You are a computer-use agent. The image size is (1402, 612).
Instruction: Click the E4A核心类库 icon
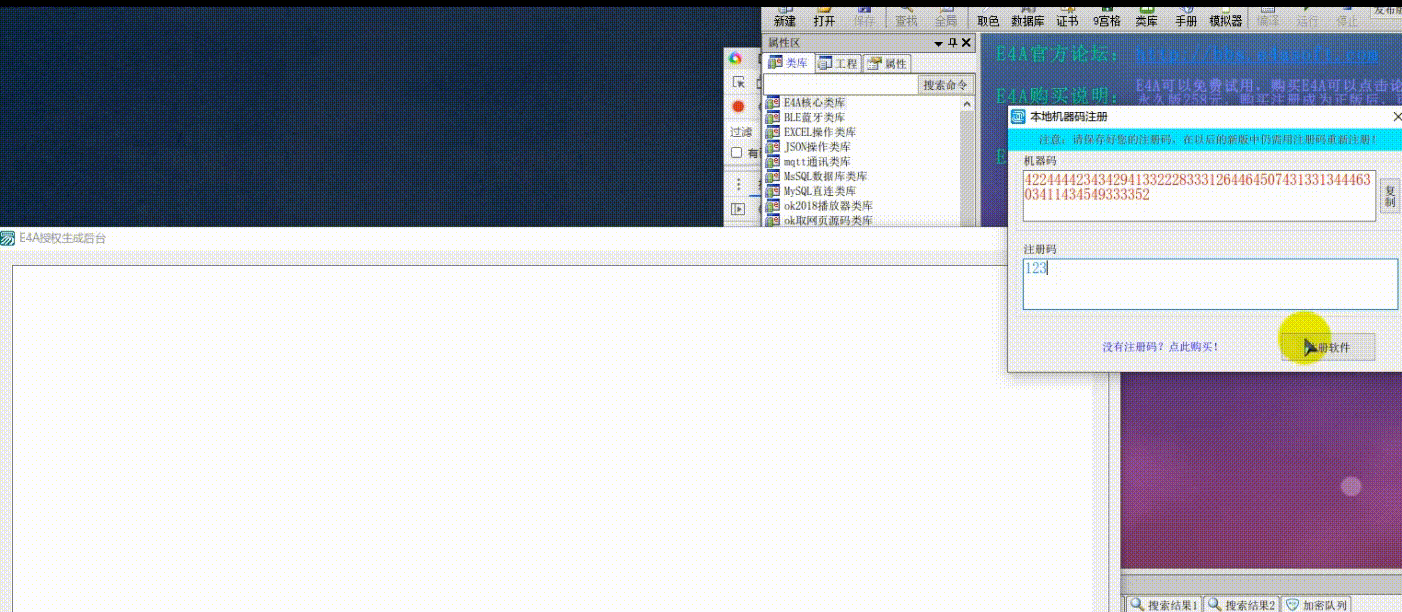click(x=772, y=103)
